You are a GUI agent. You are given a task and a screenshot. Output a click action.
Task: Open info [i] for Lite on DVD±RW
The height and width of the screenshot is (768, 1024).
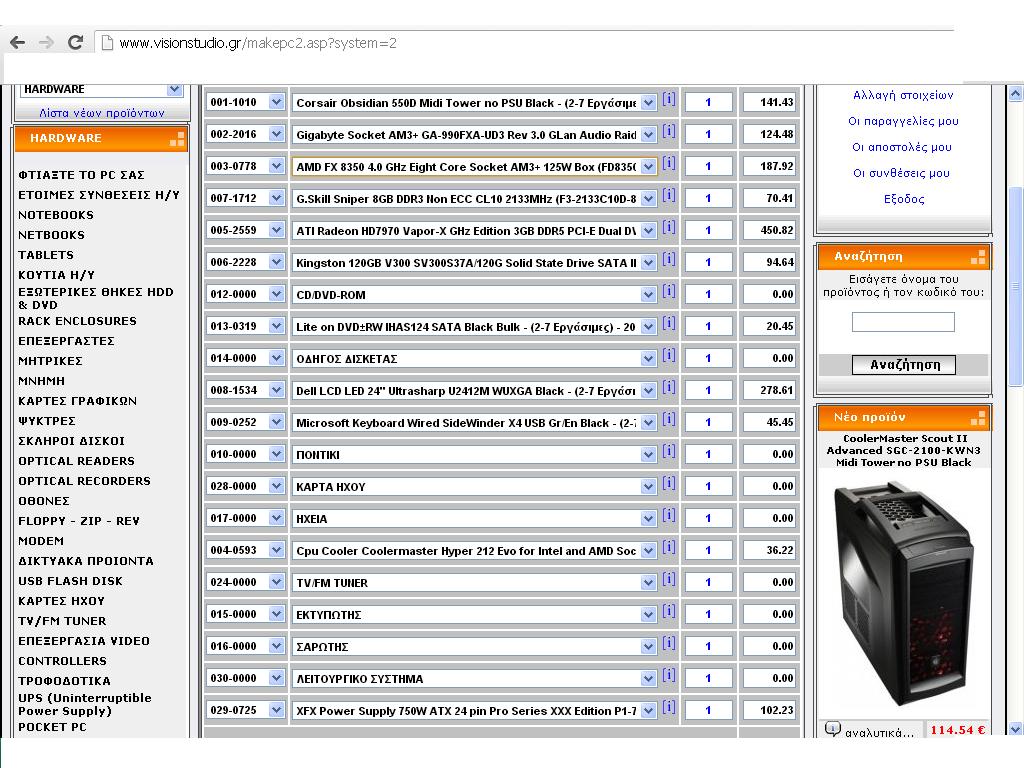click(669, 323)
